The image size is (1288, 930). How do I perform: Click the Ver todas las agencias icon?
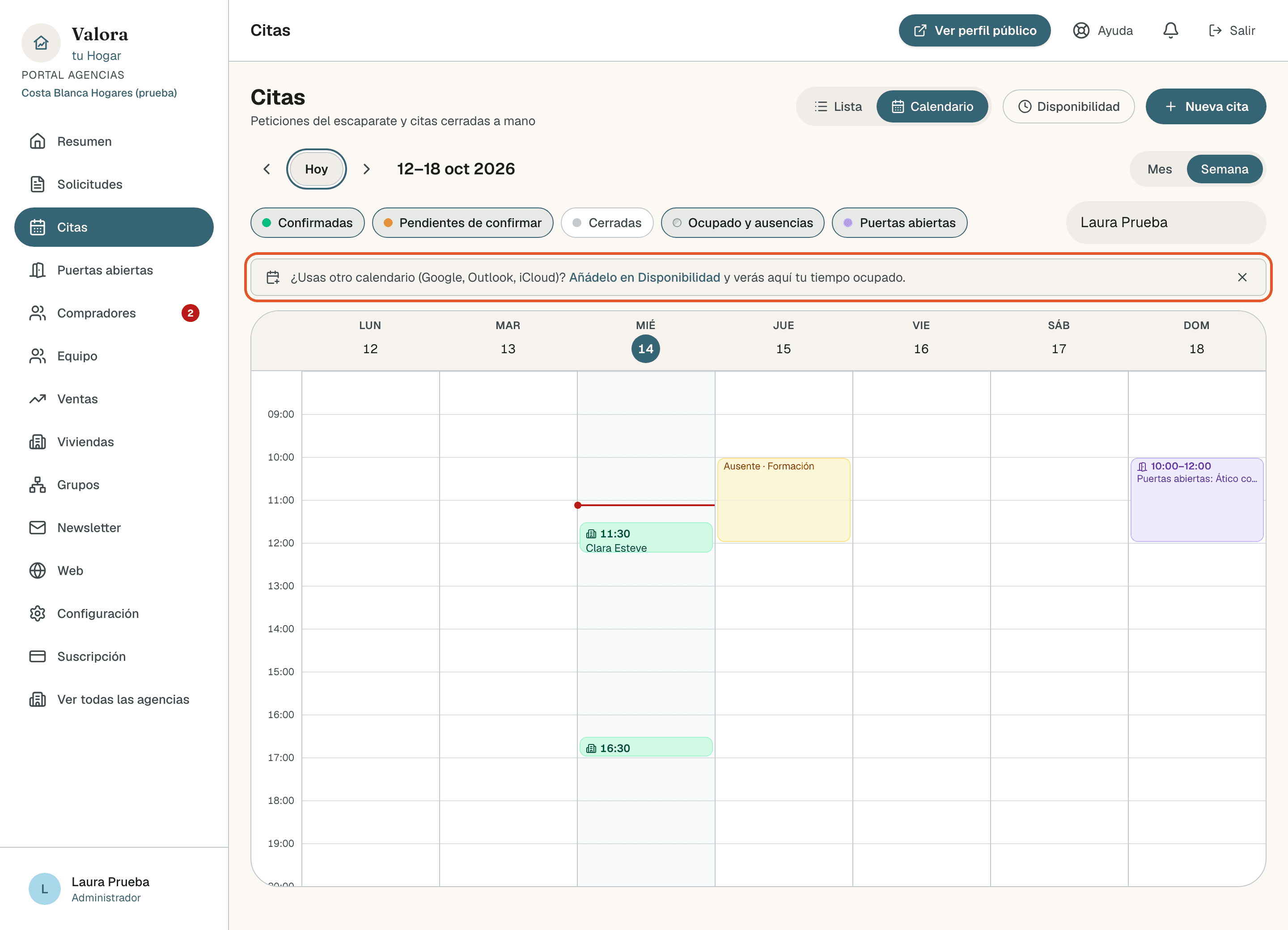click(x=38, y=699)
